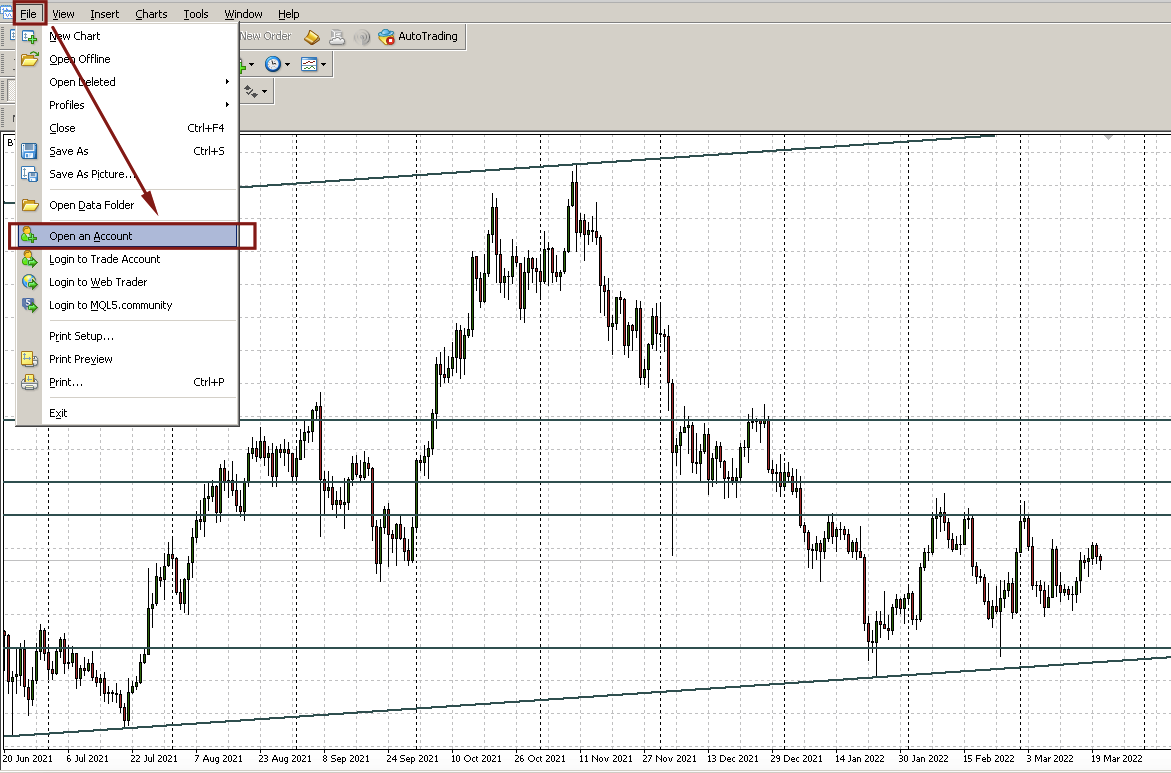Click the Open an Account user icon
Screen dimensions: 1171x773
click(x=29, y=235)
